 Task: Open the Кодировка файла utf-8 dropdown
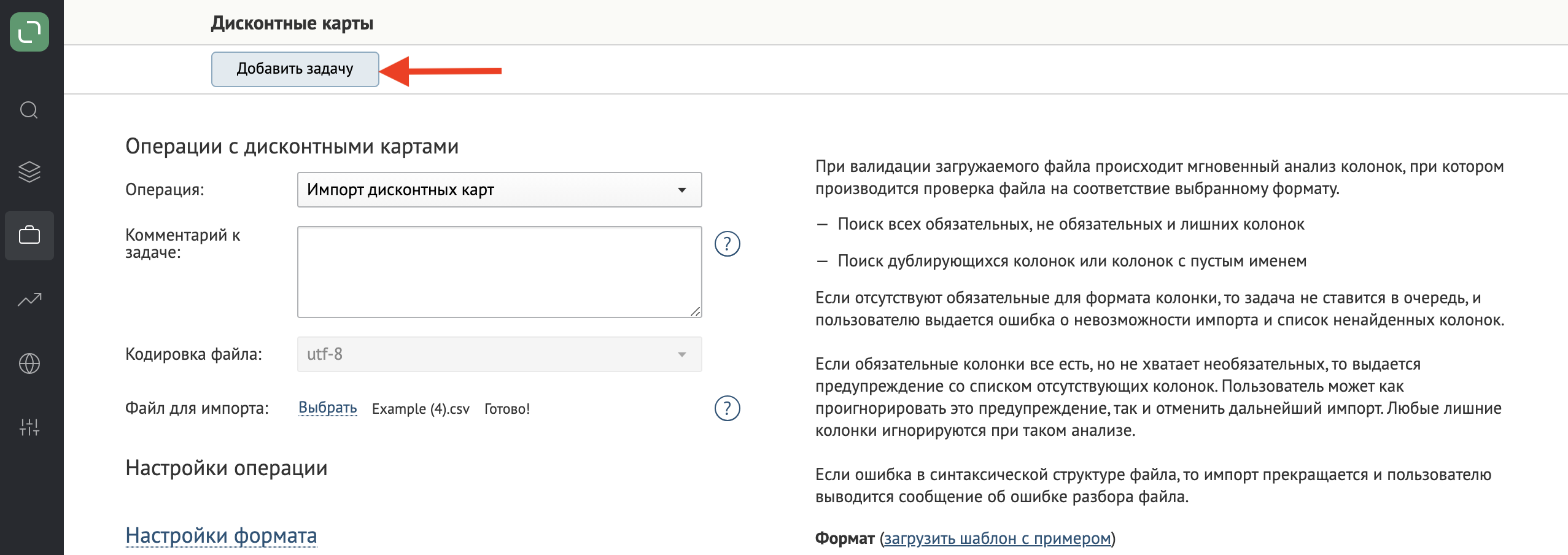click(499, 354)
